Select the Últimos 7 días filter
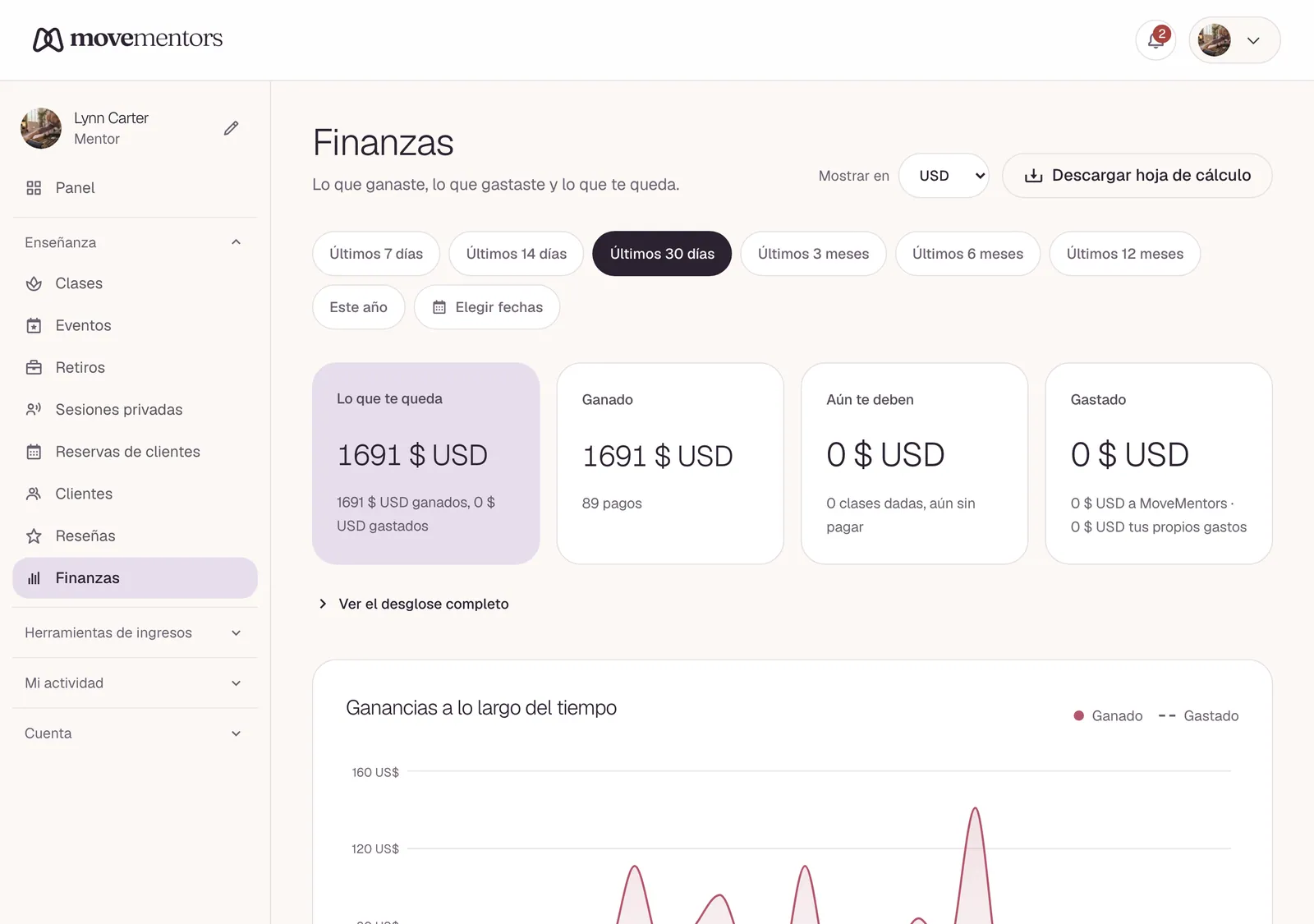 376,254
